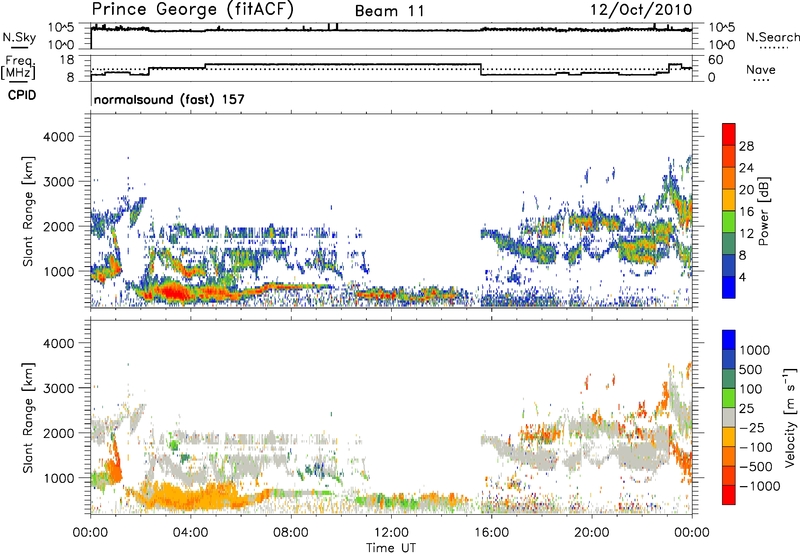Click the sky noise trace in the top panel

(x=391, y=30)
